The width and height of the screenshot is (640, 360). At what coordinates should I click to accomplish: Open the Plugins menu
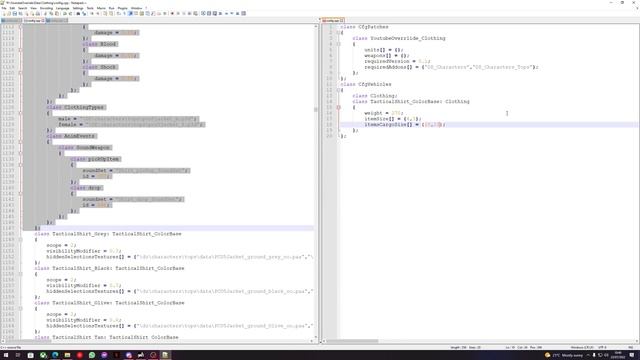click(122, 8)
